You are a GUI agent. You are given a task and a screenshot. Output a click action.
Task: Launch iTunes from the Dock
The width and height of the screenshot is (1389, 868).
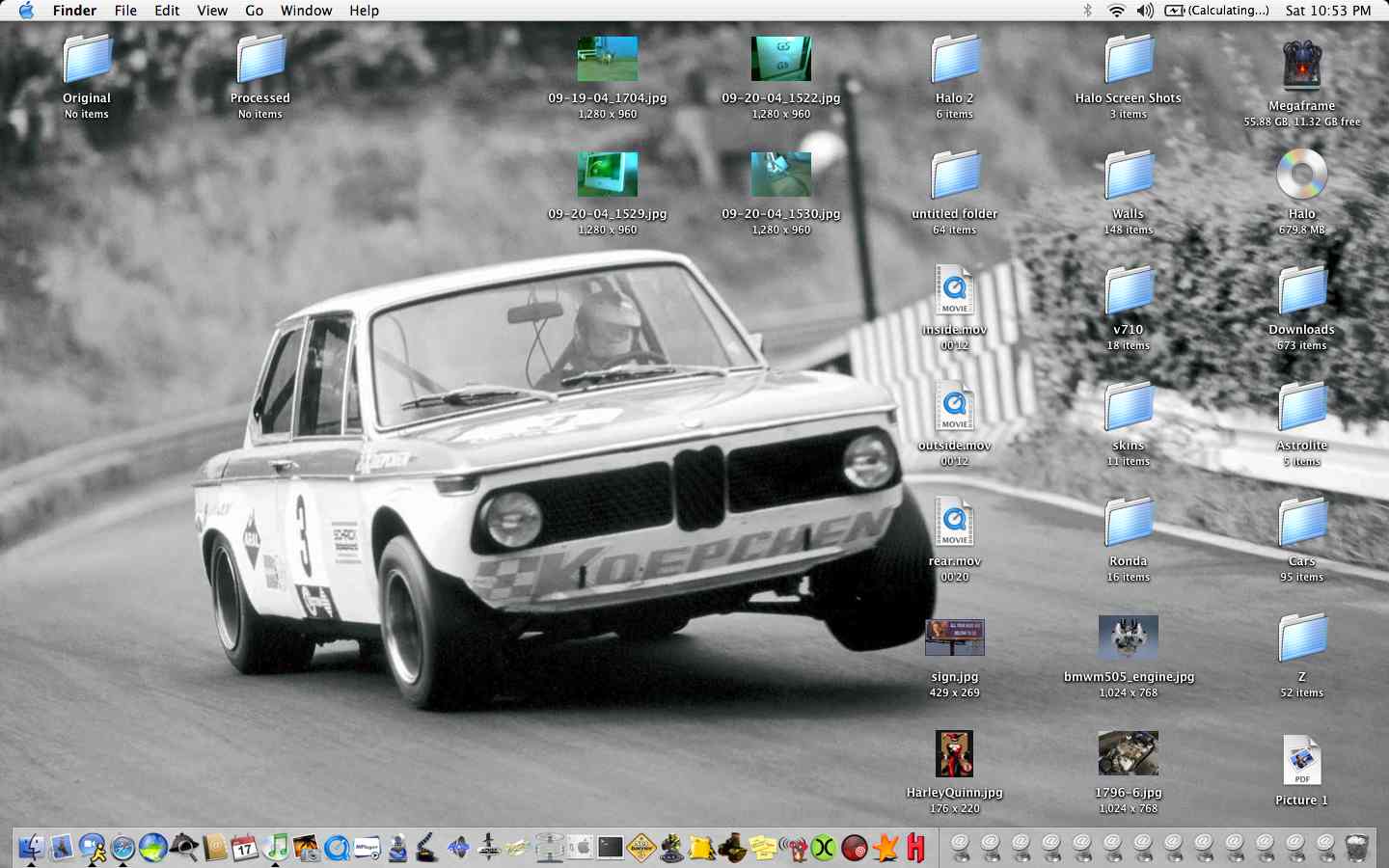point(276,847)
